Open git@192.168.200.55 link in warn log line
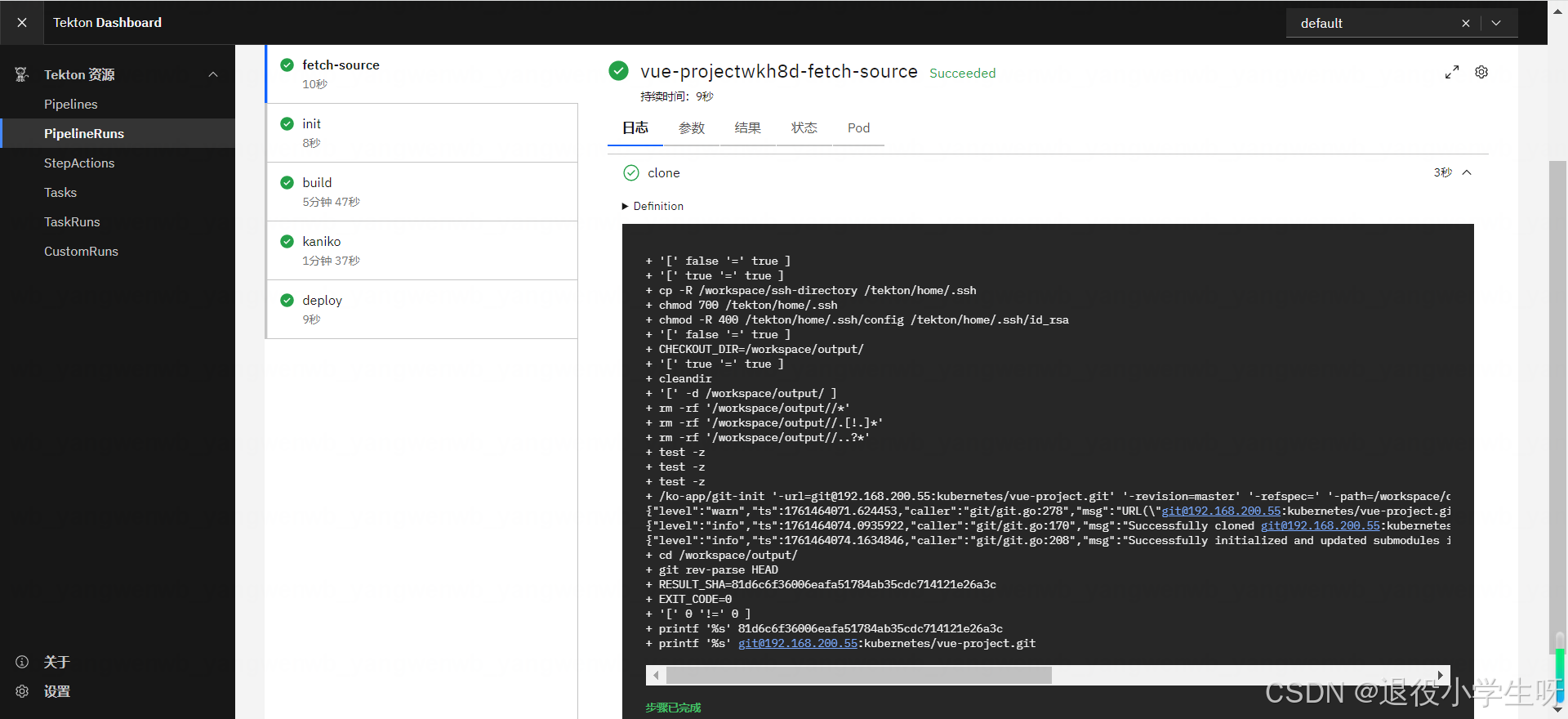The width and height of the screenshot is (1568, 719). click(1221, 511)
